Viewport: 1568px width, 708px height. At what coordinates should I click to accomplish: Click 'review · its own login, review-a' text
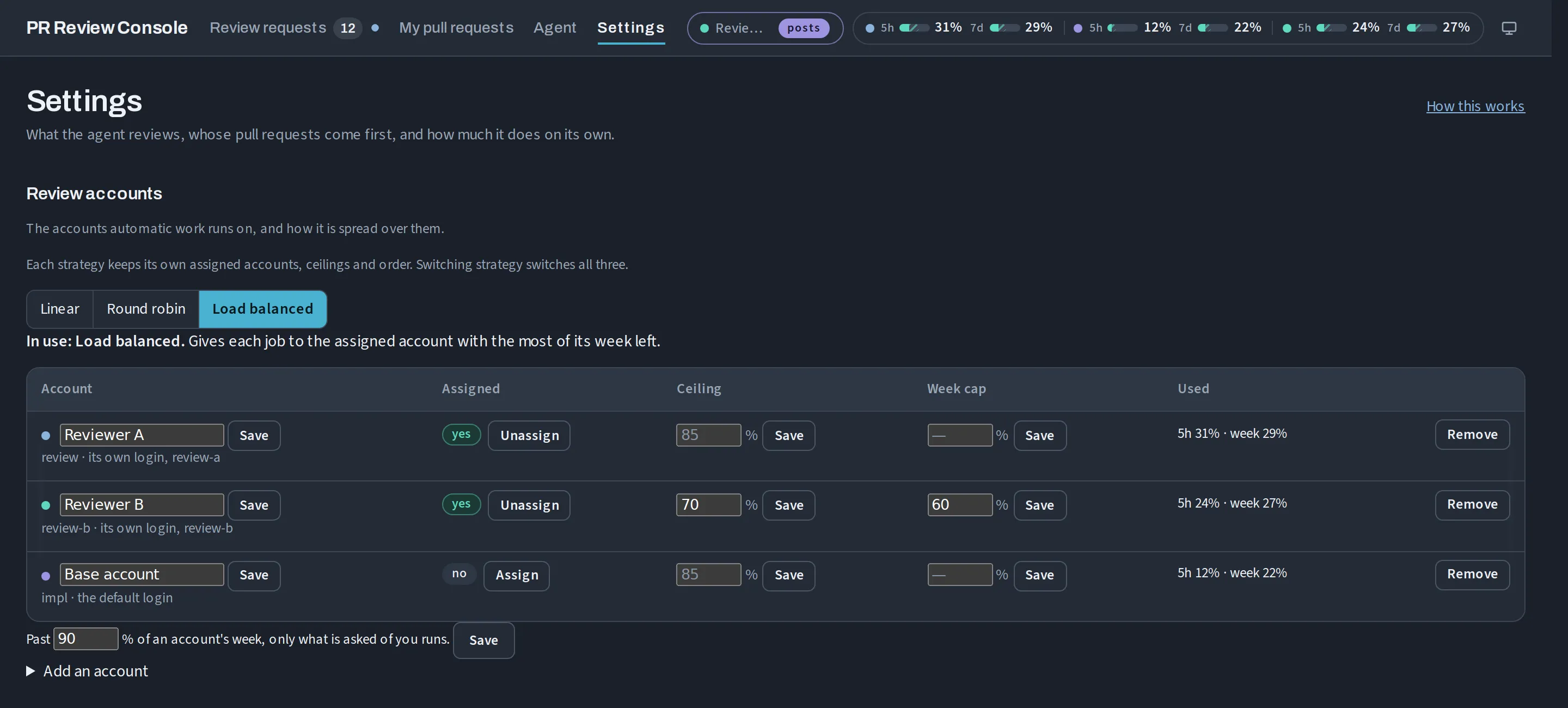(x=130, y=458)
